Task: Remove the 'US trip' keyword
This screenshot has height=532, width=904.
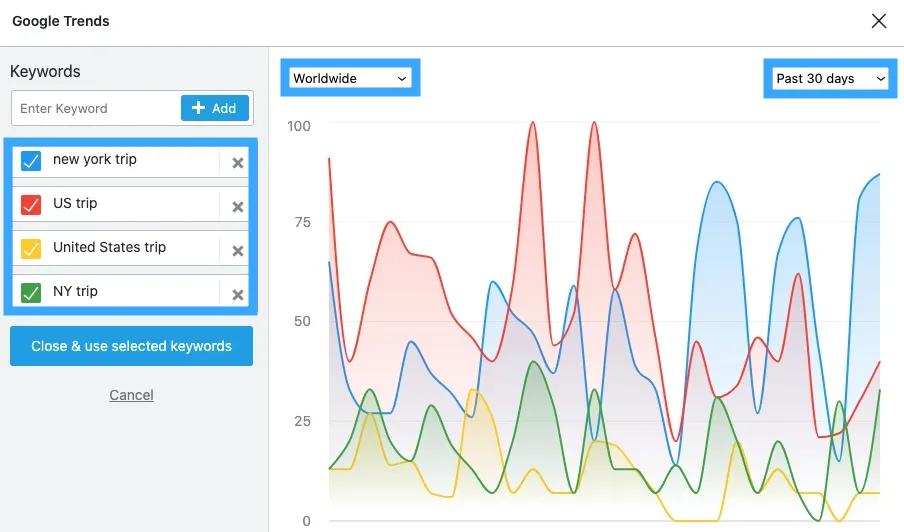Action: point(238,207)
